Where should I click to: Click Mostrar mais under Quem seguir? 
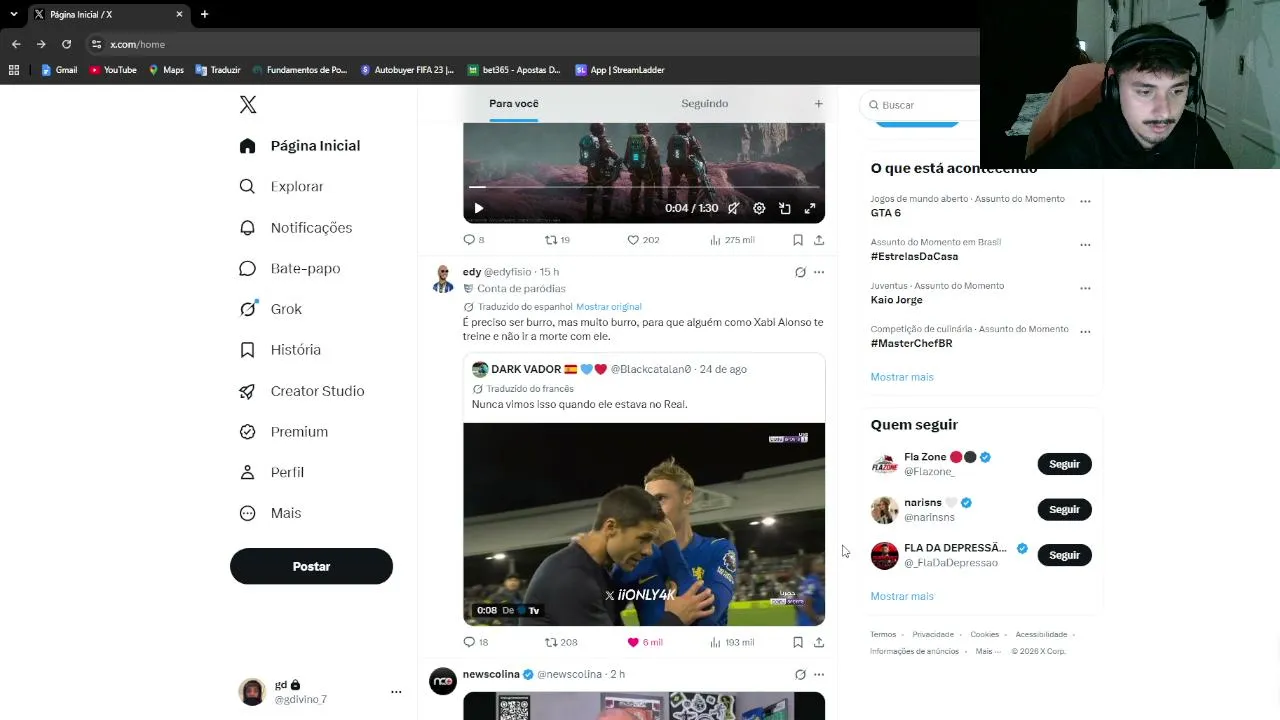[x=902, y=596]
